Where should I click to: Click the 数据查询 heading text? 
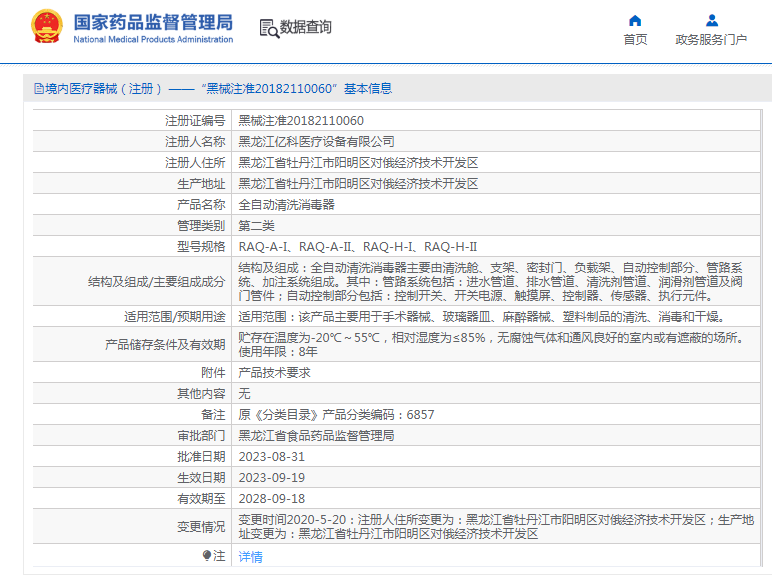tap(306, 27)
